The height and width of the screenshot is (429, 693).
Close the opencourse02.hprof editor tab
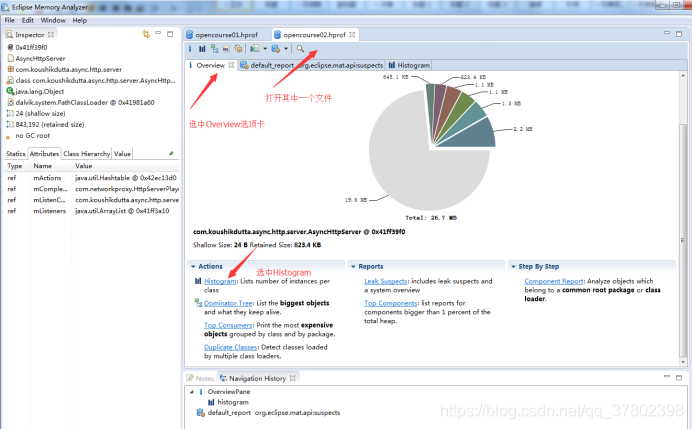[x=352, y=34]
